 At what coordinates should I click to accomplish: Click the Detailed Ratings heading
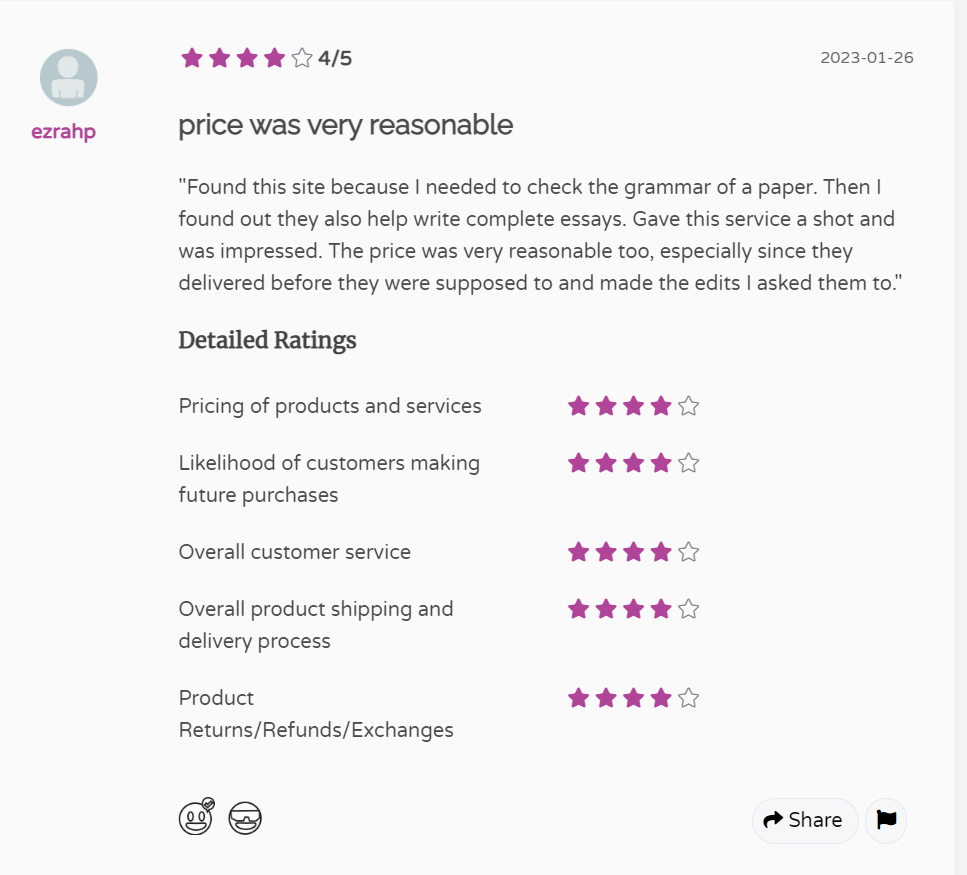point(267,341)
